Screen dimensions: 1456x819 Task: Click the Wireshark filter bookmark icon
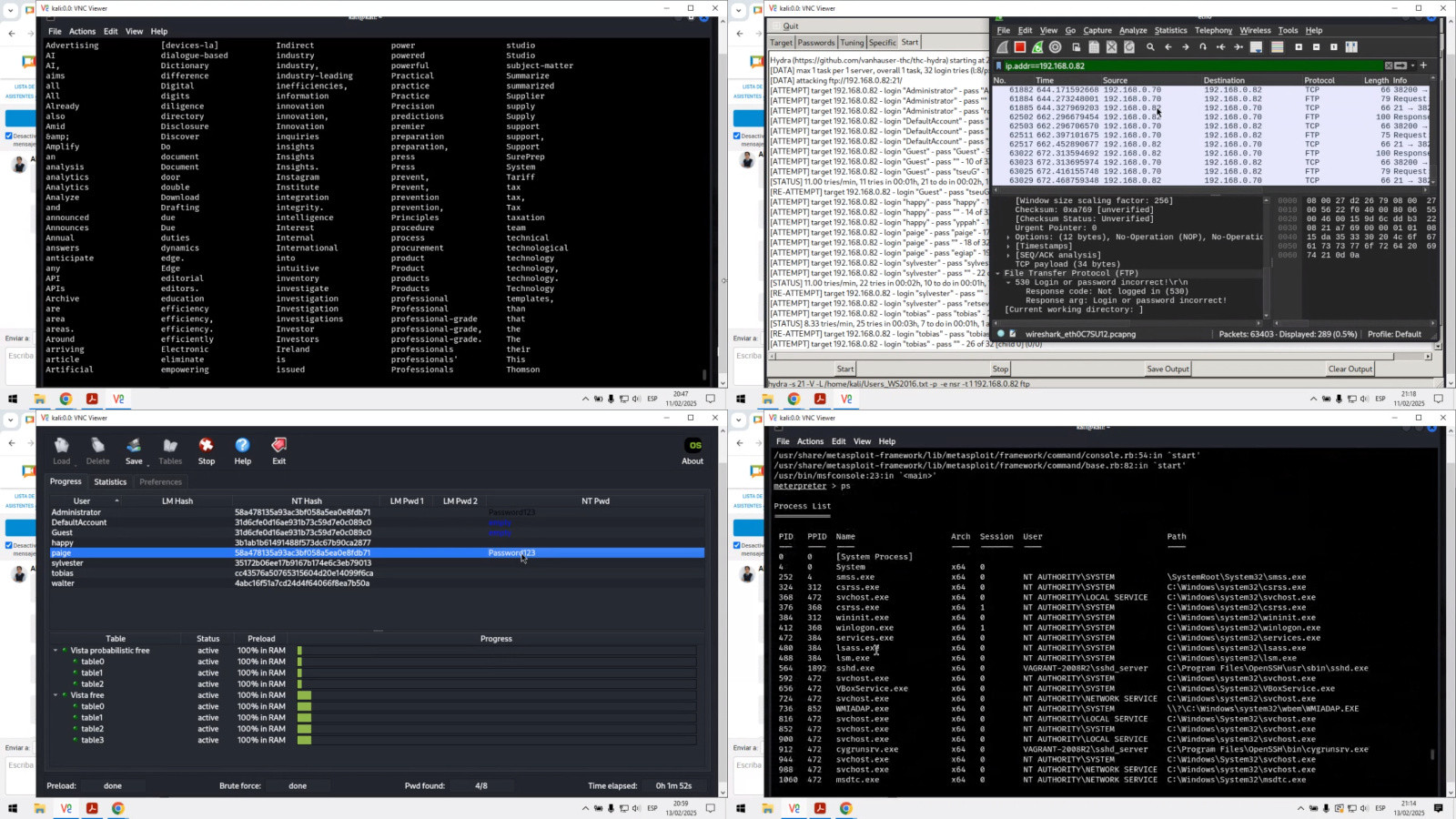pos(998,66)
